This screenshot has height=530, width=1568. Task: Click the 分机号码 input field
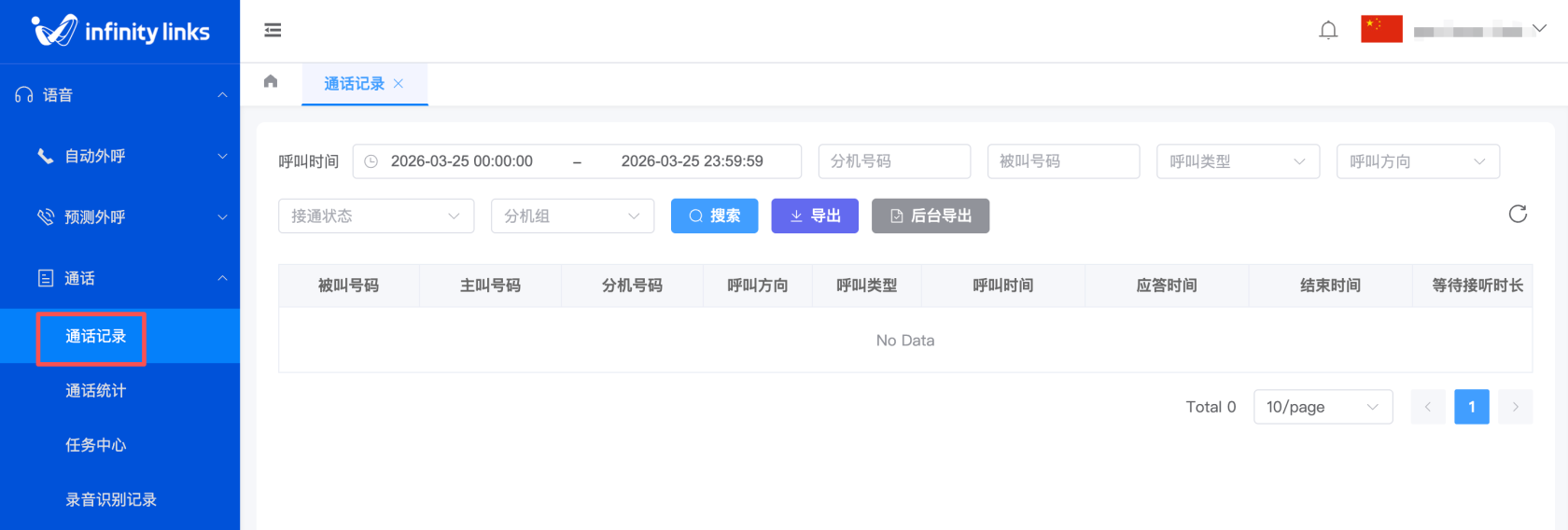click(x=894, y=161)
